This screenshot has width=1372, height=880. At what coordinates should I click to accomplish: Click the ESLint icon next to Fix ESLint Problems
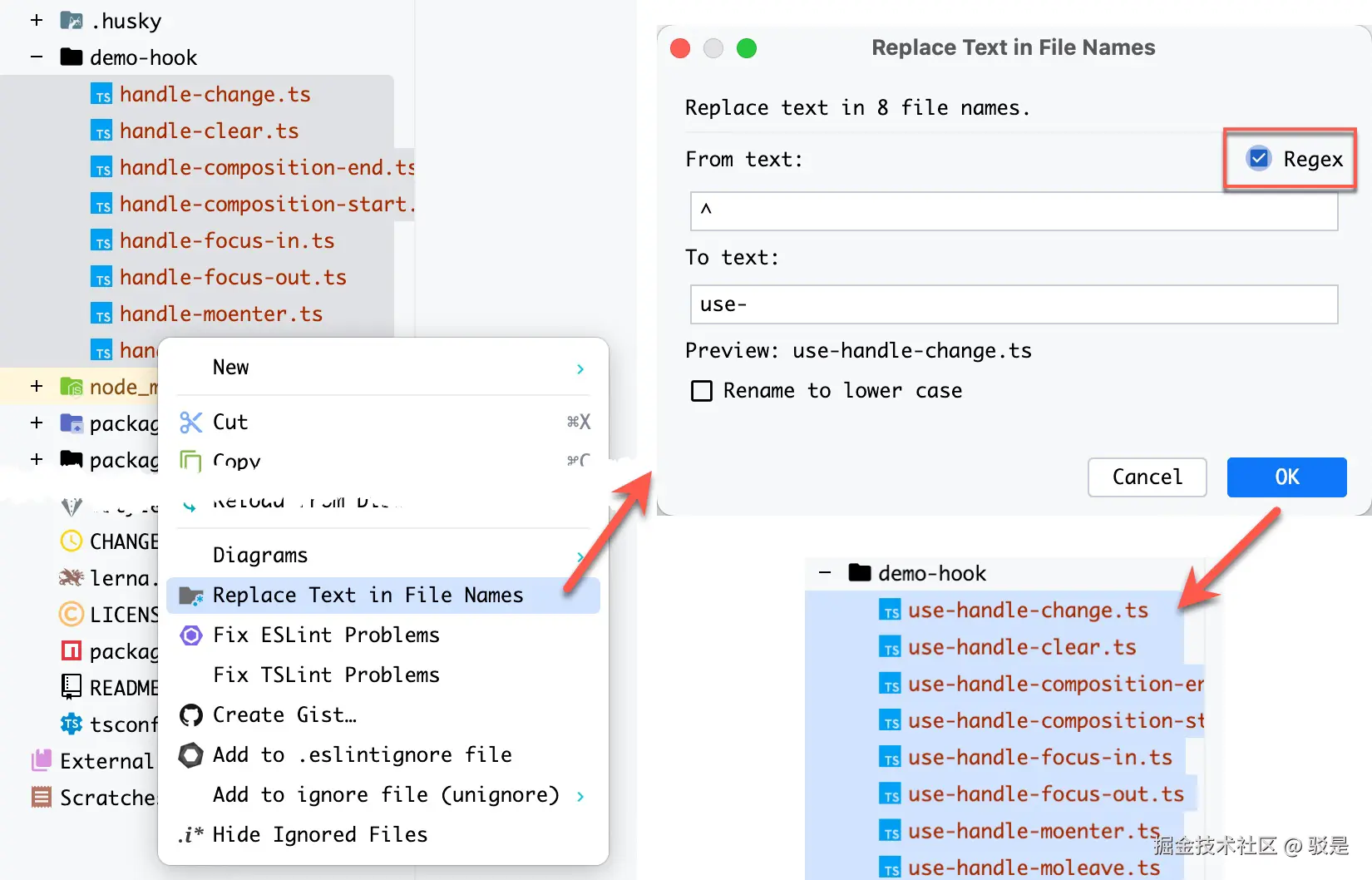tap(191, 635)
